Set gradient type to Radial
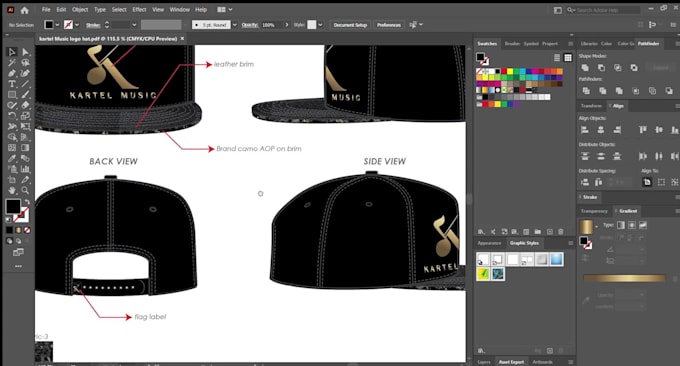The image size is (680, 366). pyautogui.click(x=632, y=225)
